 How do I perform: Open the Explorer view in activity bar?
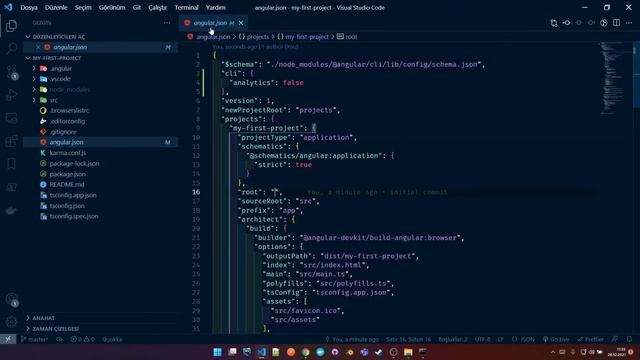tap(11, 26)
